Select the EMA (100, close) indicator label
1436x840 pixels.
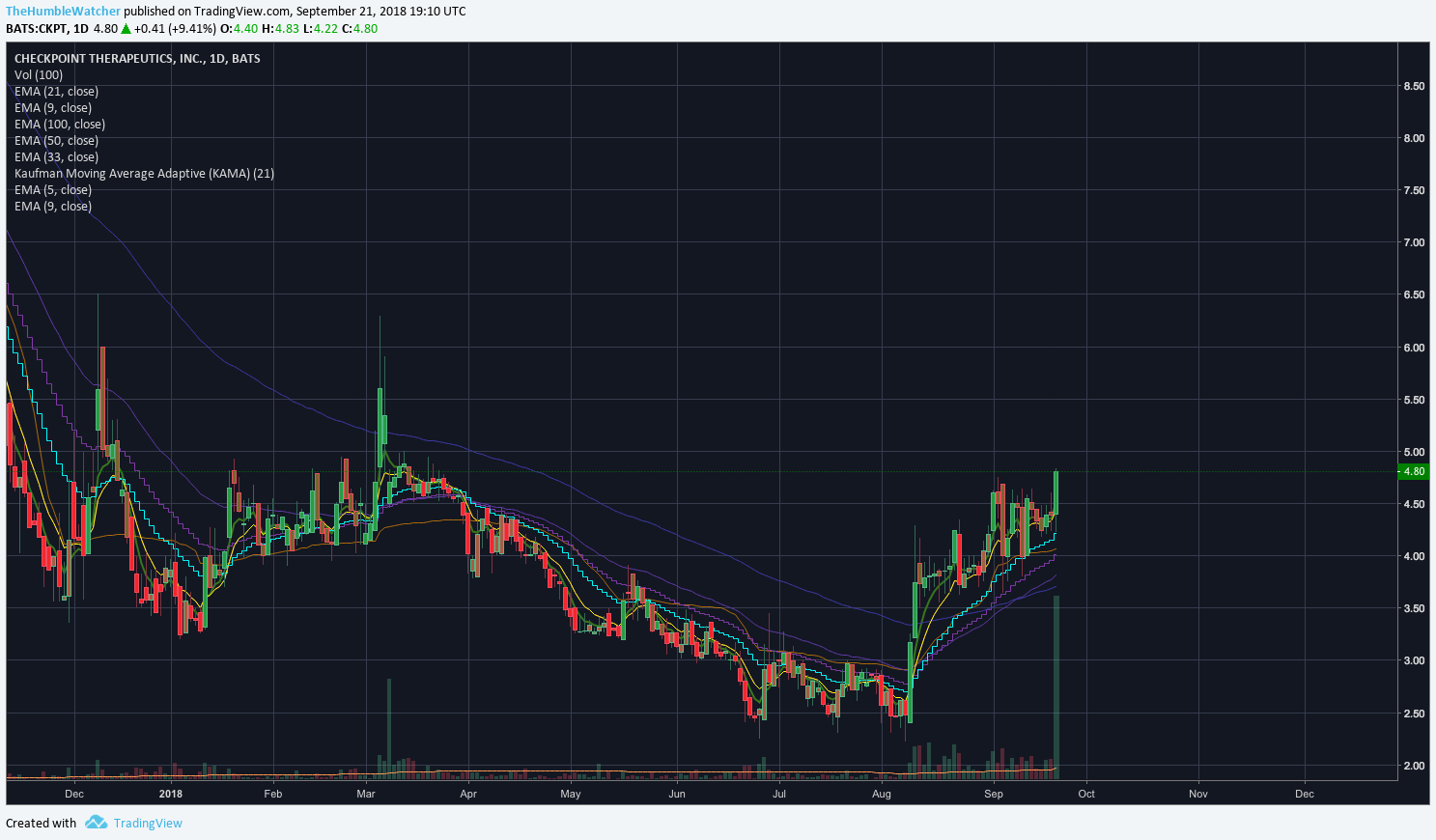tap(60, 124)
